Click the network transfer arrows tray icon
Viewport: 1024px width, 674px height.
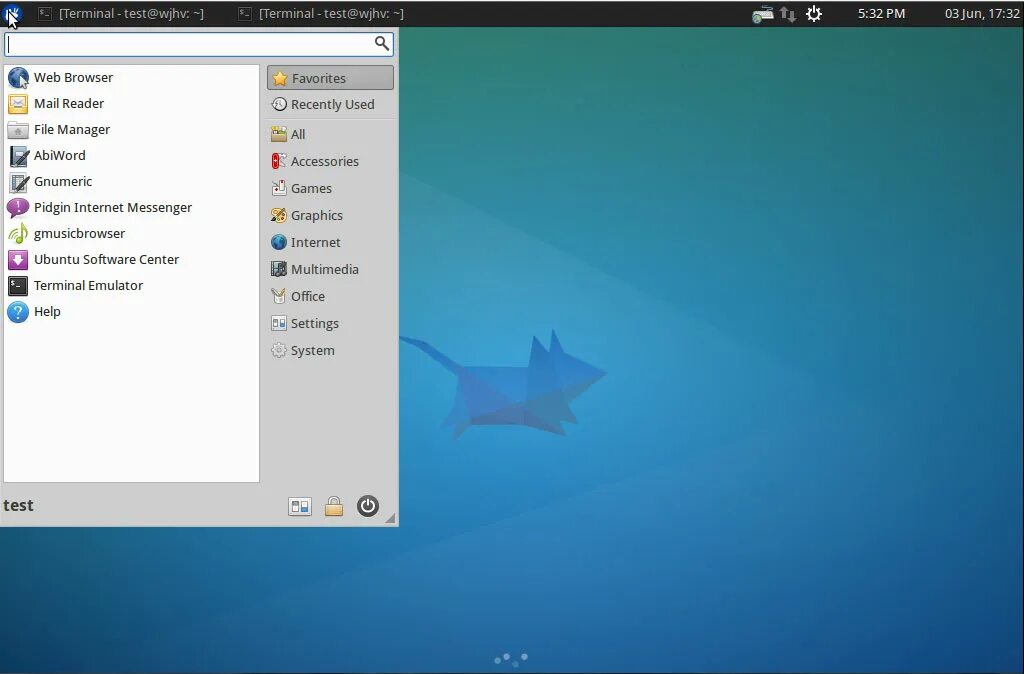(x=788, y=14)
